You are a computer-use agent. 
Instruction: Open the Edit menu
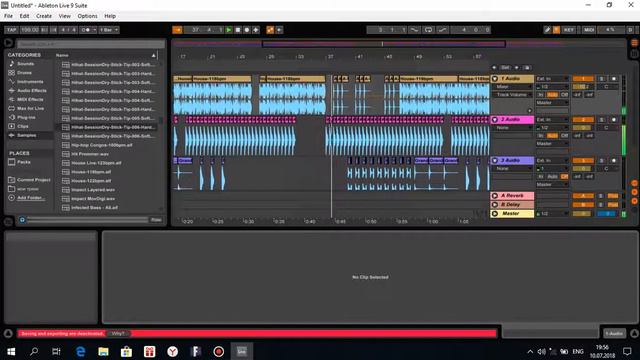coord(24,16)
